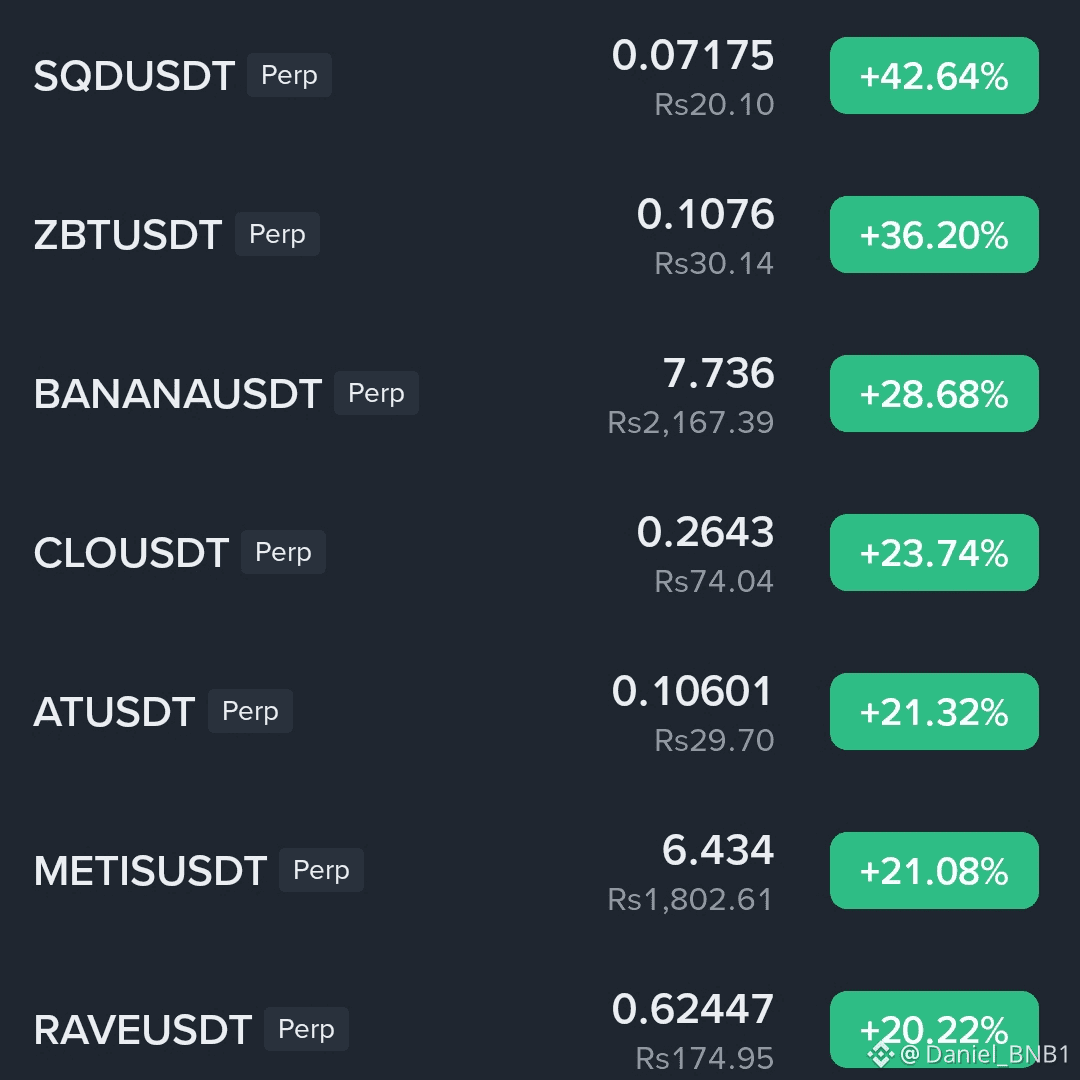Tap the +23.74% change badge
Viewport: 1080px width, 1080px height.
pos(934,552)
